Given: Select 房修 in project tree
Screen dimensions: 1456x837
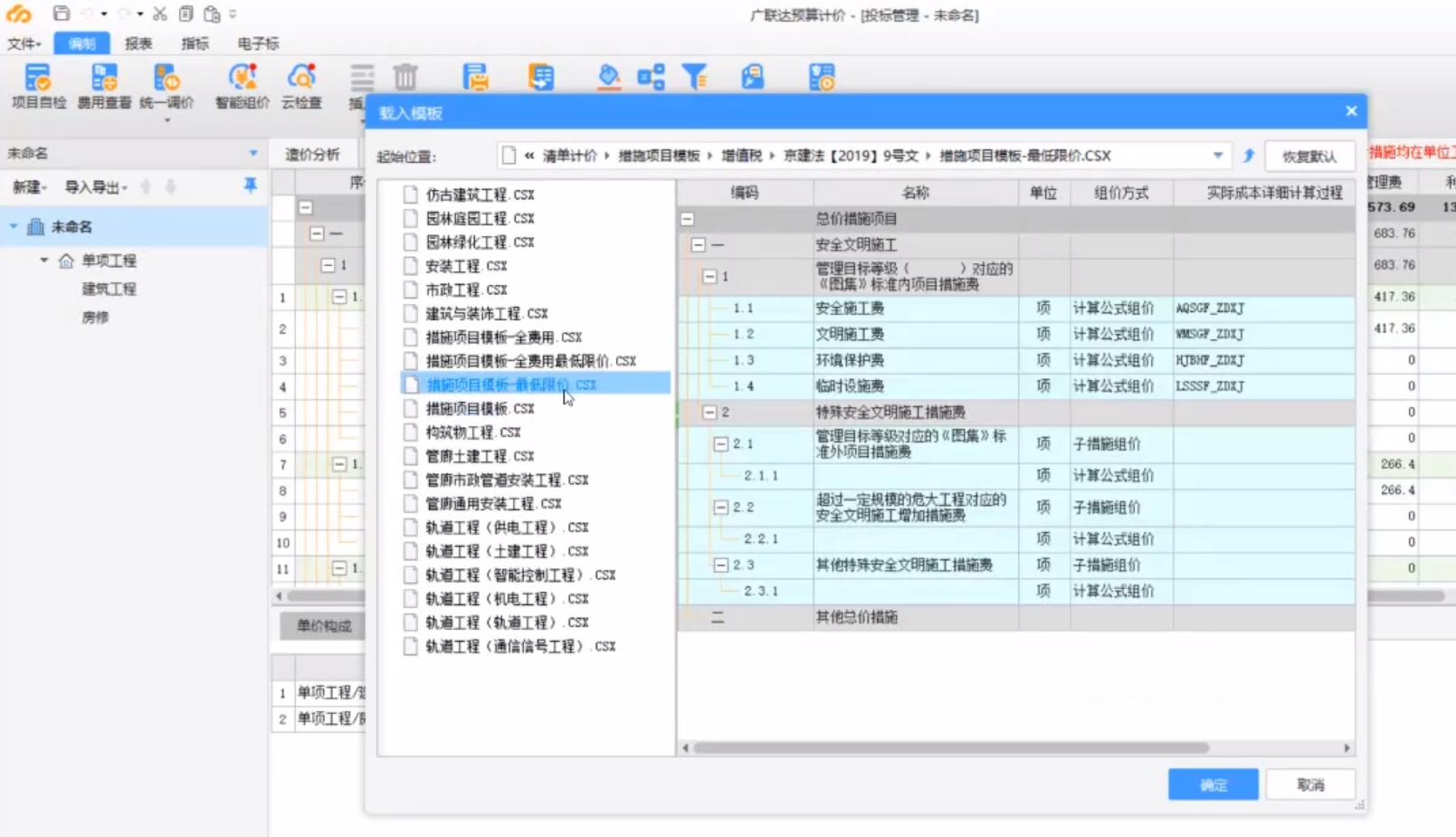Looking at the screenshot, I should pyautogui.click(x=95, y=318).
